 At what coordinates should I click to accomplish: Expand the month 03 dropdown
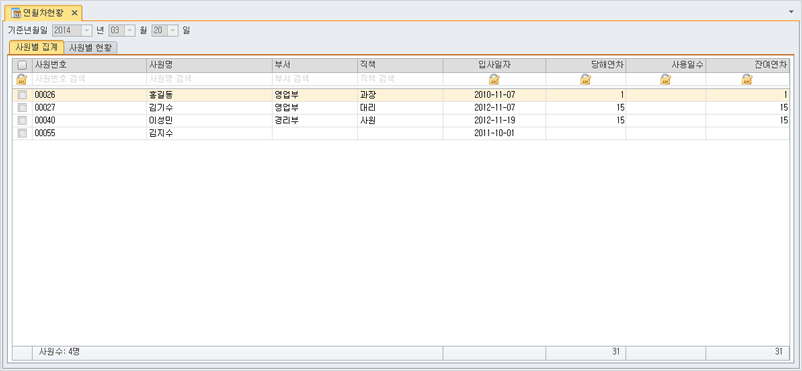[x=129, y=31]
